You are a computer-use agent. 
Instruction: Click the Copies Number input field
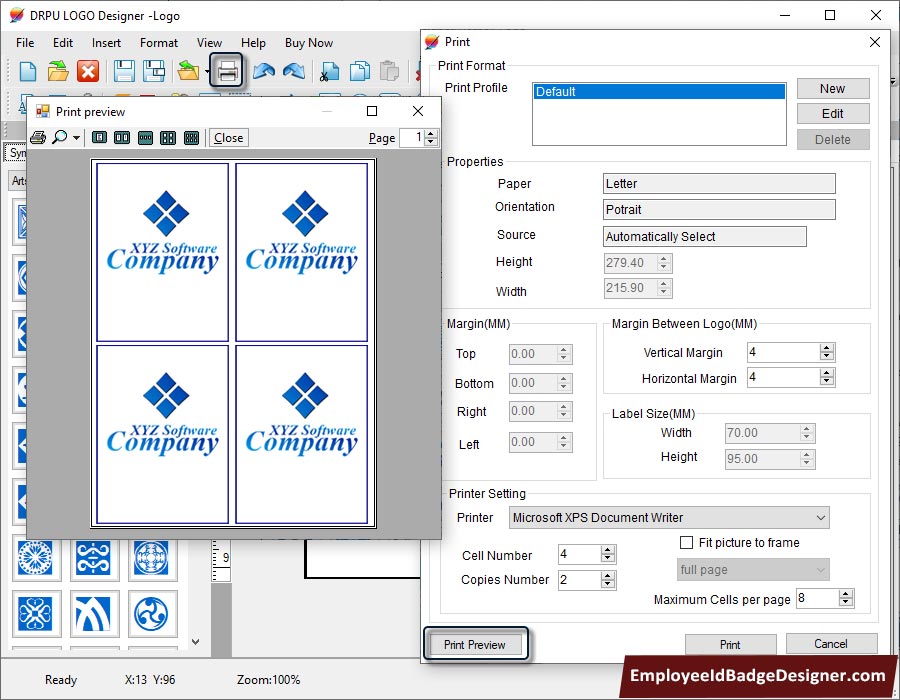click(x=580, y=580)
